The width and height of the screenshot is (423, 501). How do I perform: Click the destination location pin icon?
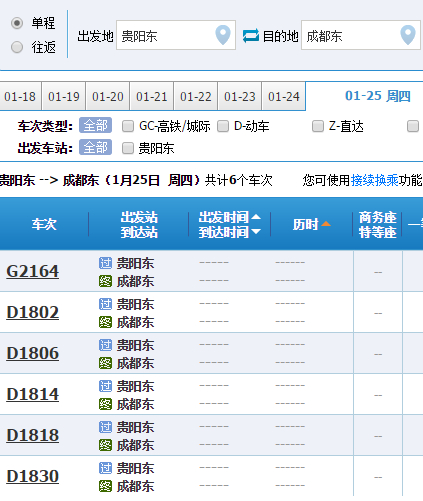point(408,35)
